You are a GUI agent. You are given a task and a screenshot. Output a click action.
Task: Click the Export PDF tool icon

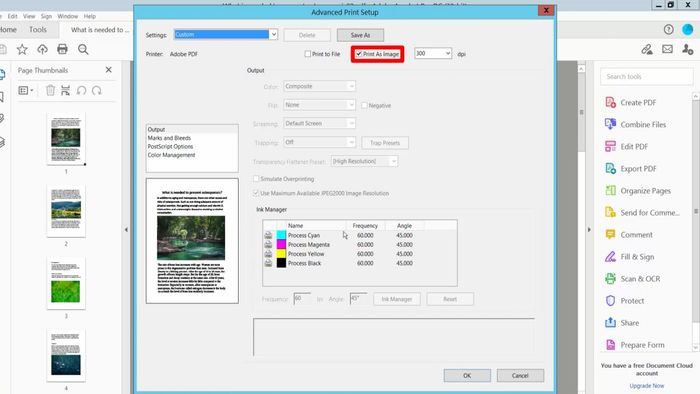click(610, 168)
